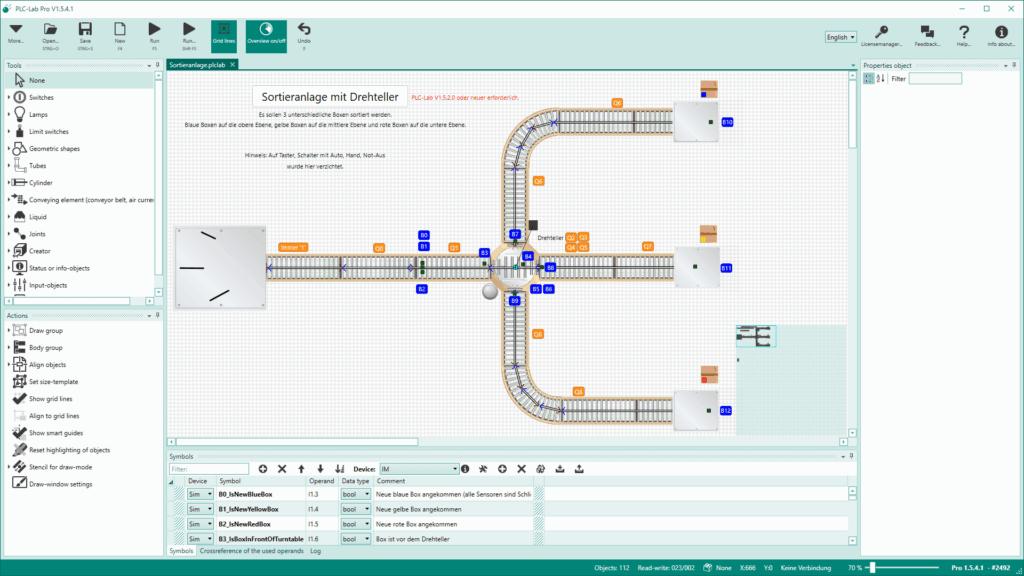
Task: Expand the Geometric shapes tool group
Action: pos(9,148)
